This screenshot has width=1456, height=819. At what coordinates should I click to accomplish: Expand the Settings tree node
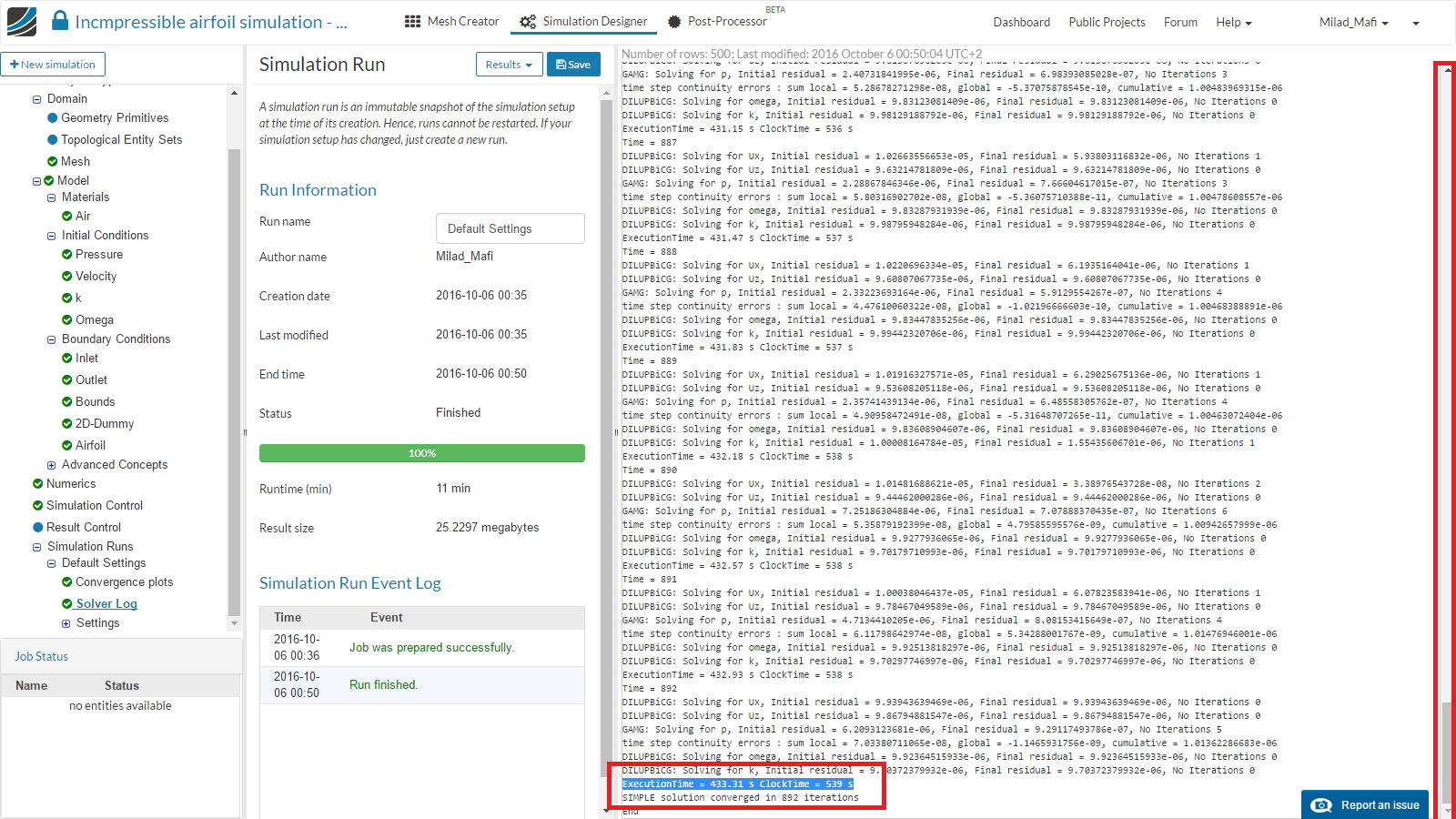pyautogui.click(x=66, y=623)
